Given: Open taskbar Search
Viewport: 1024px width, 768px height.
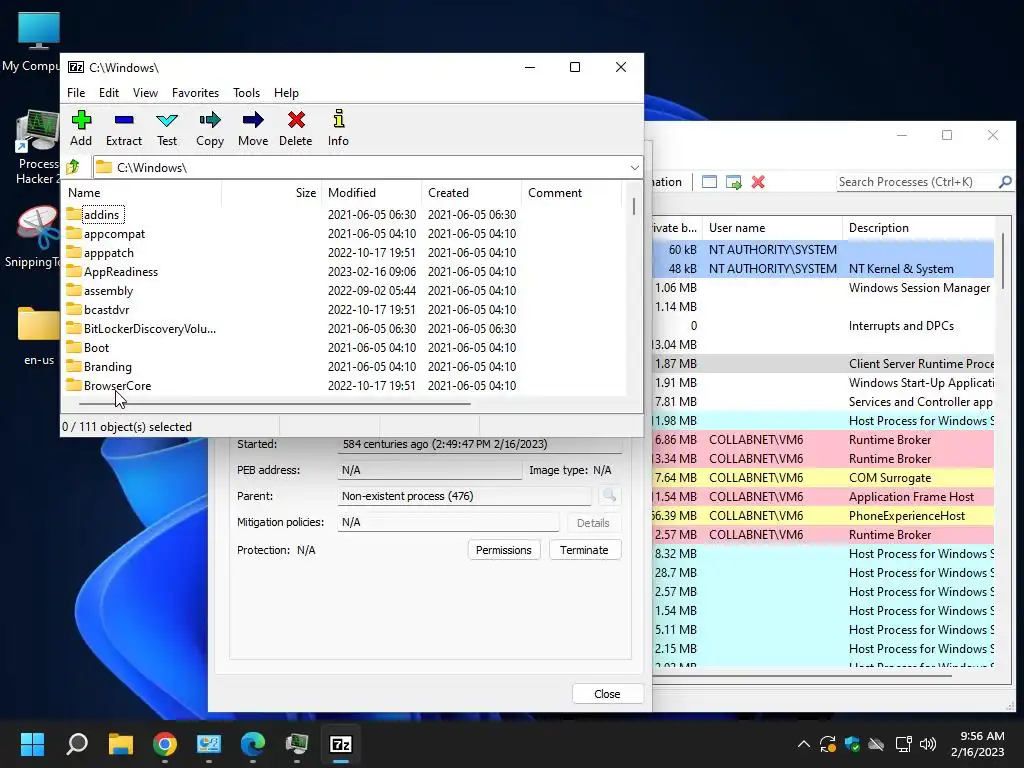Looking at the screenshot, I should coord(77,743).
